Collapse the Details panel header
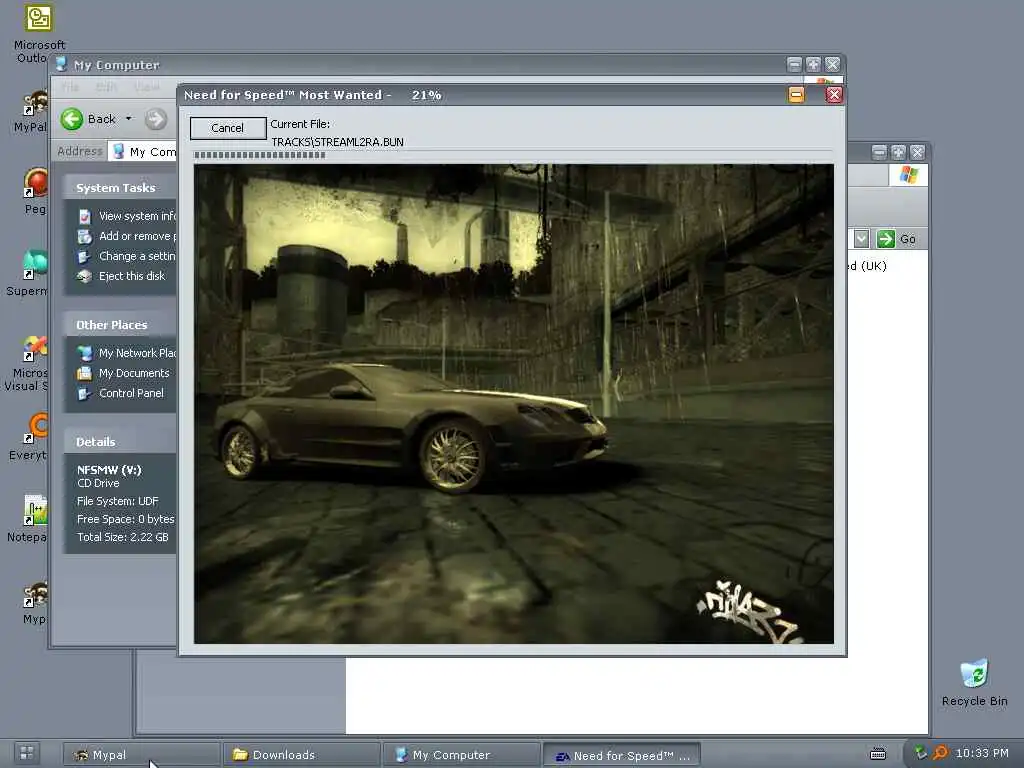The height and width of the screenshot is (768, 1024). (120, 441)
